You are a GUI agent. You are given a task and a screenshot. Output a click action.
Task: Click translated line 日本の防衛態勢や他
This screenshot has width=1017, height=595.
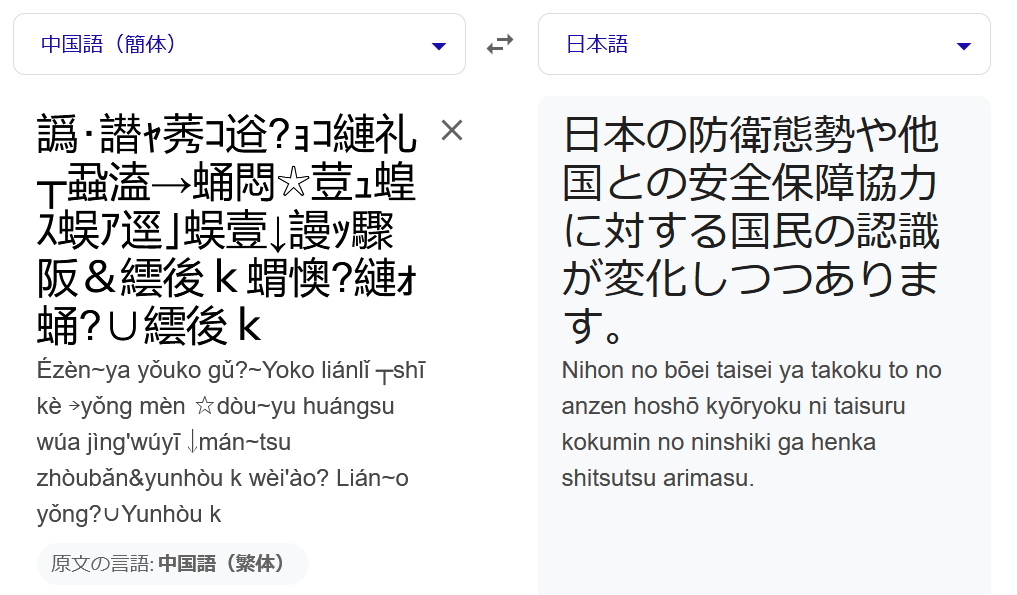tap(750, 135)
